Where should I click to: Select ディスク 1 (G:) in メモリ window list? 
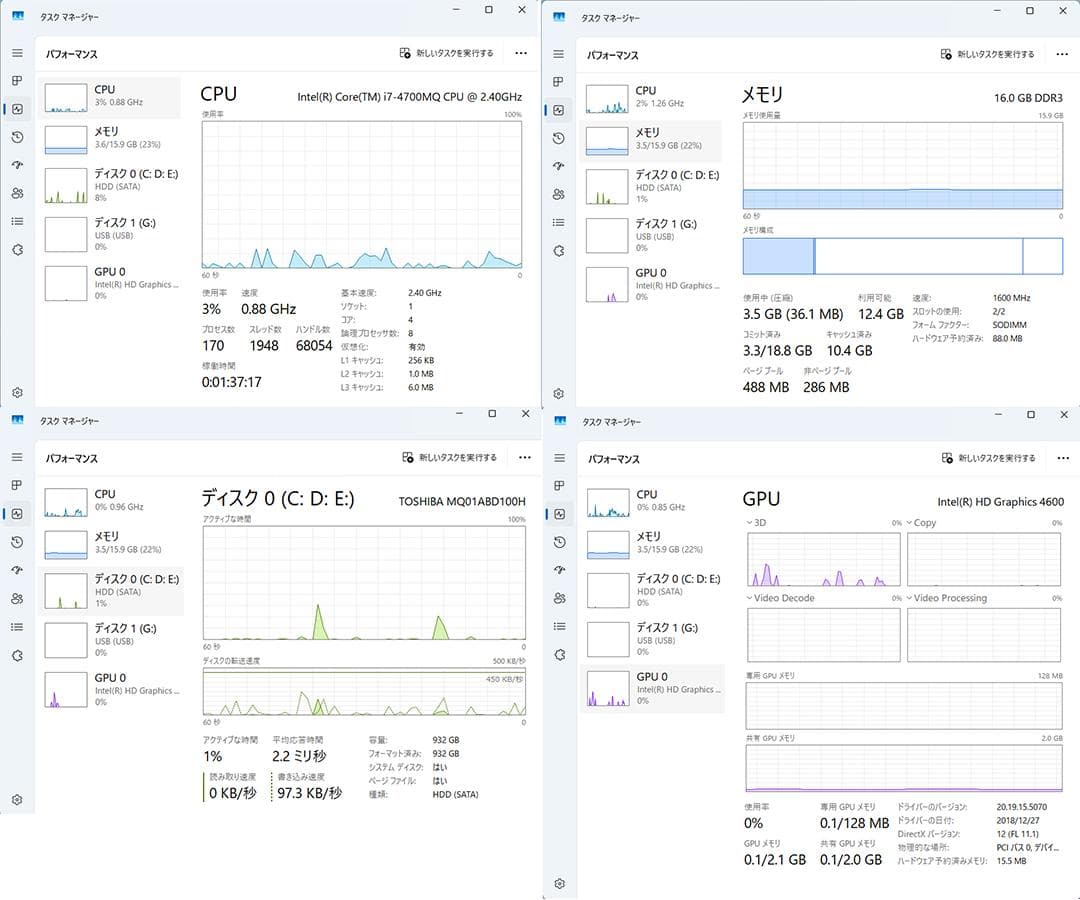(651, 236)
